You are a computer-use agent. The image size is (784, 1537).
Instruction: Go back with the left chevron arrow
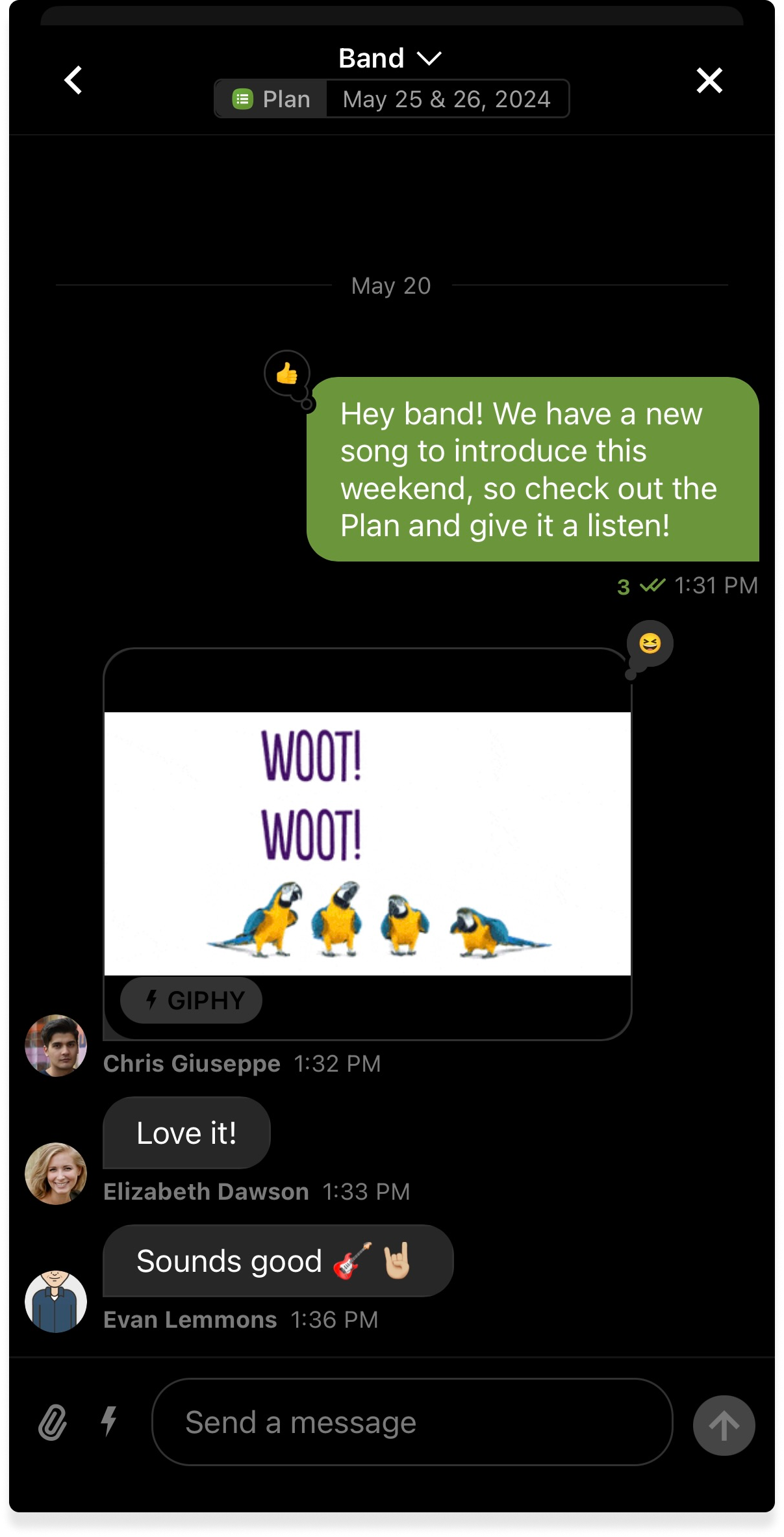pyautogui.click(x=73, y=81)
